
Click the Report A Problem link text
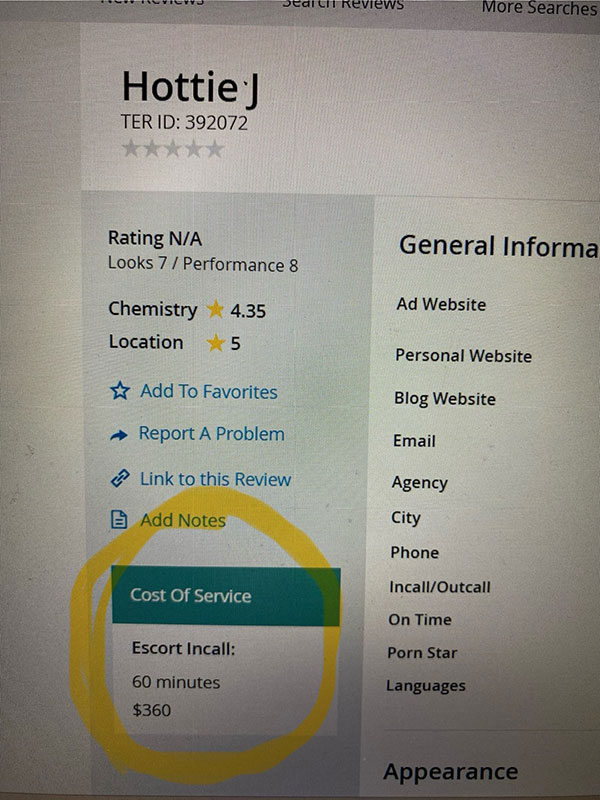pyautogui.click(x=211, y=434)
